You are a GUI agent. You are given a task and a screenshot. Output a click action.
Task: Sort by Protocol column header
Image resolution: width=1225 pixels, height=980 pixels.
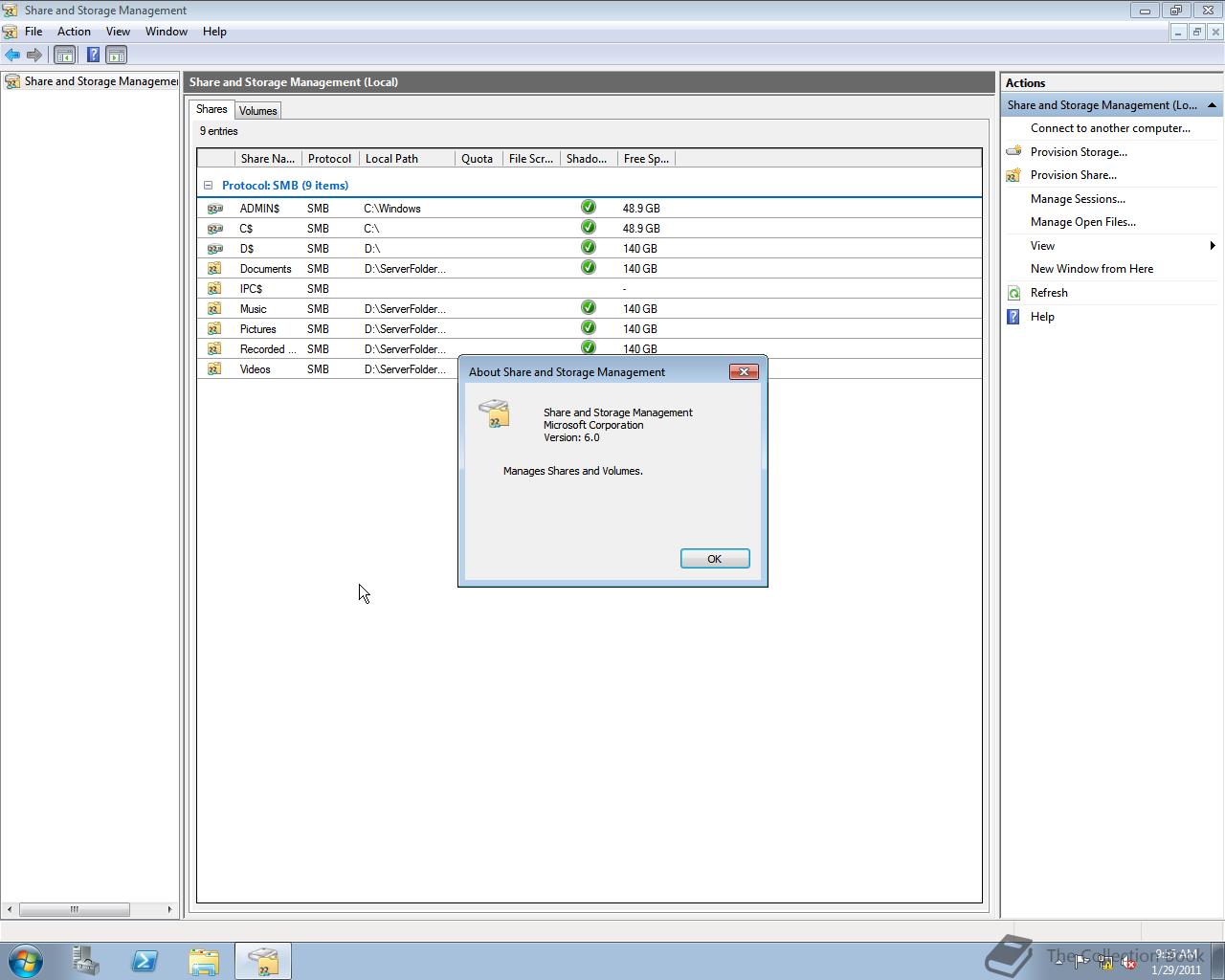(x=330, y=159)
